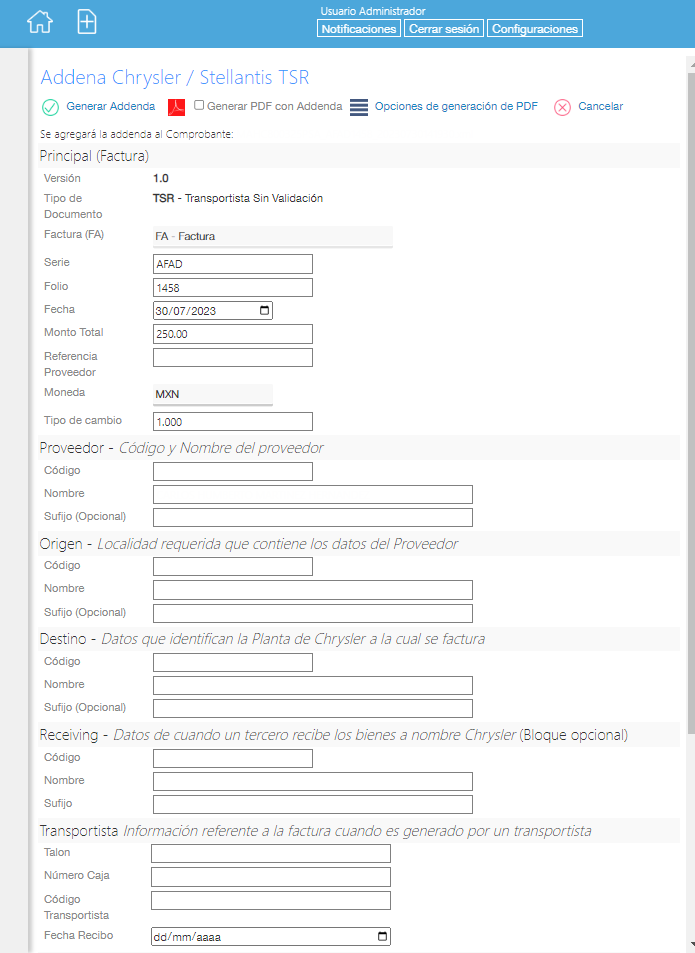Click the Tipo de cambio field

(233, 422)
